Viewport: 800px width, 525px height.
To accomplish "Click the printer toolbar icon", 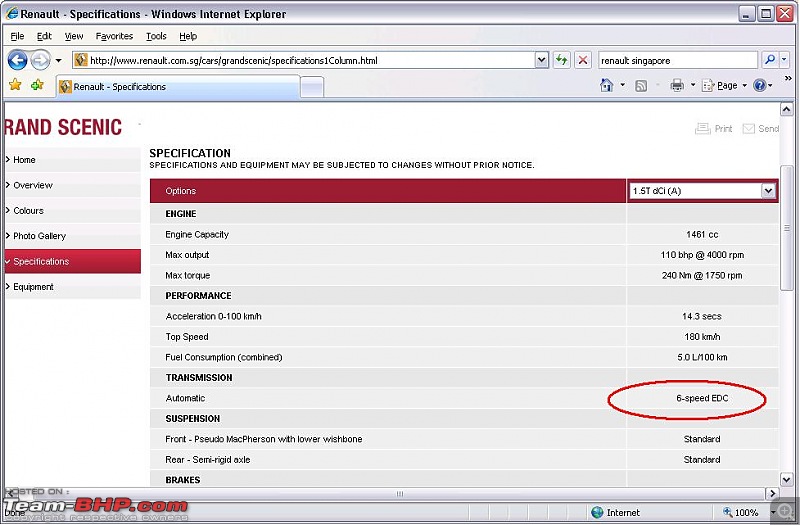I will tap(677, 85).
